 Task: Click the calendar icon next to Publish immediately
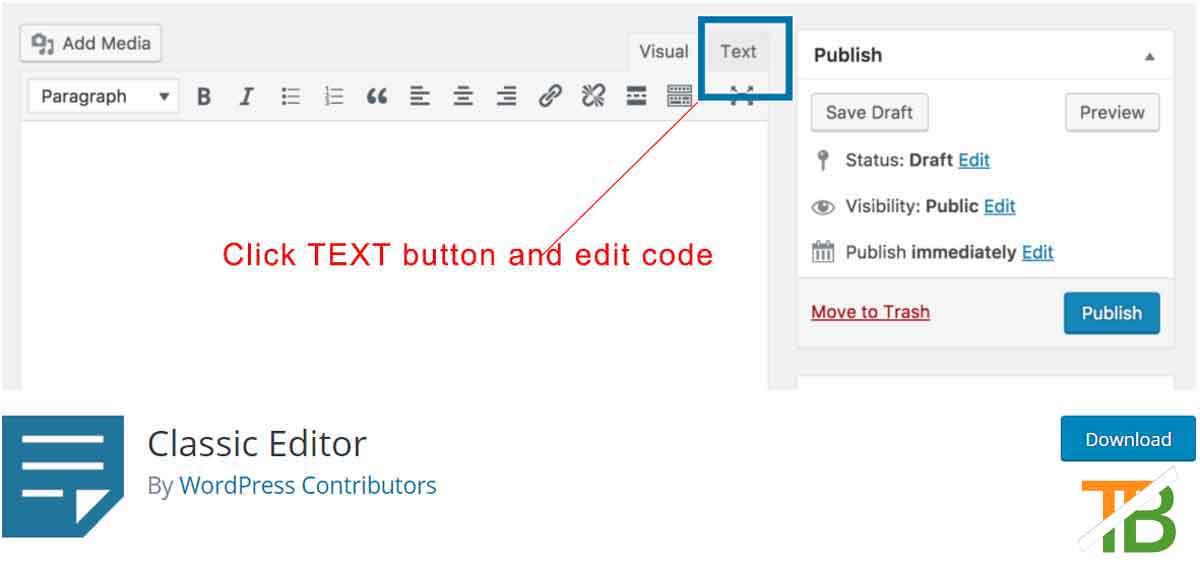823,252
